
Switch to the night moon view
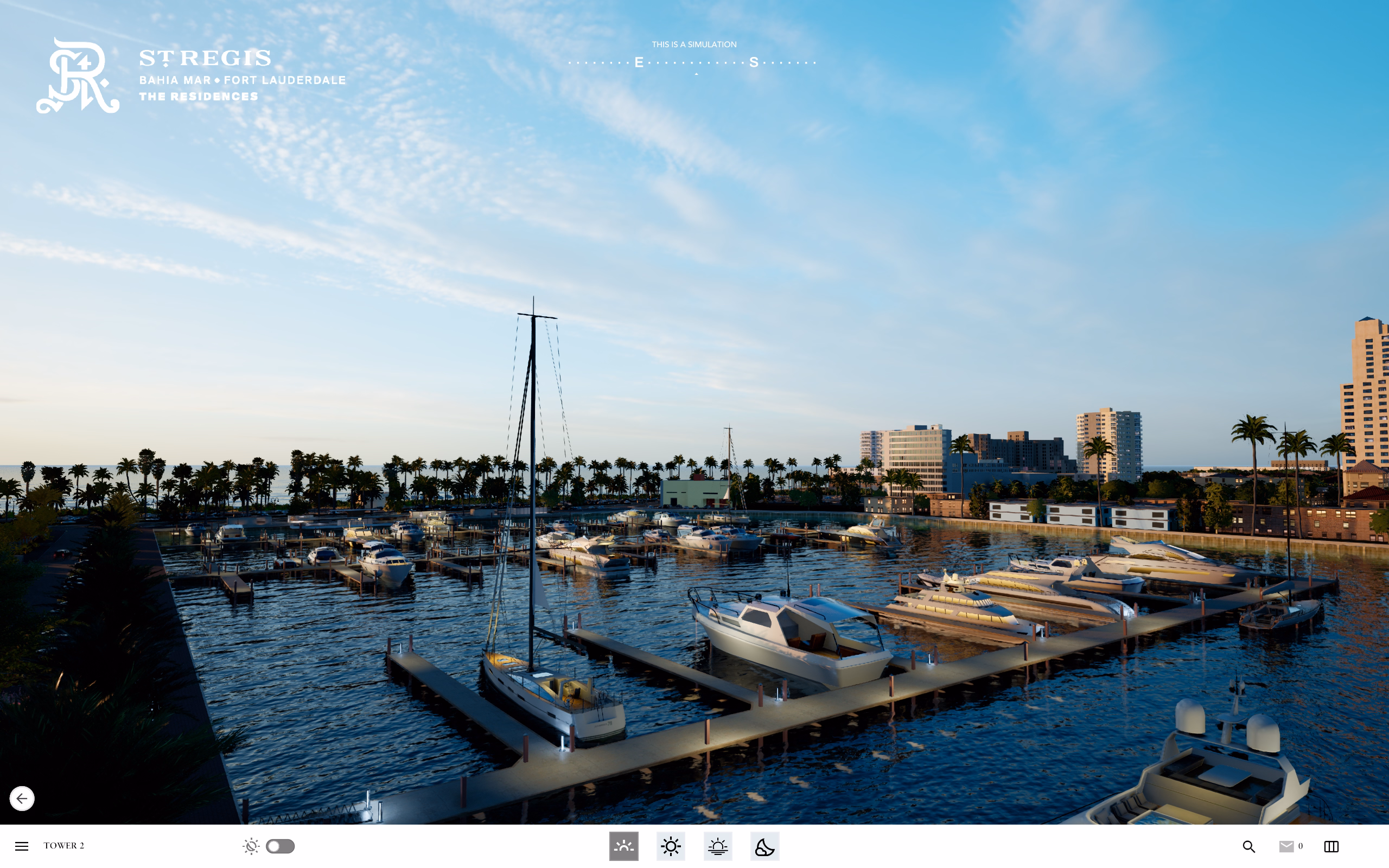pyautogui.click(x=764, y=846)
